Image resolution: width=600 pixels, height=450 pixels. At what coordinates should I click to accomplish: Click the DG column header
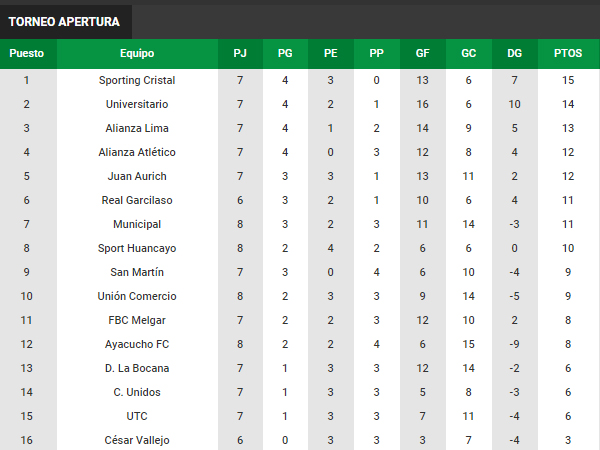click(515, 53)
